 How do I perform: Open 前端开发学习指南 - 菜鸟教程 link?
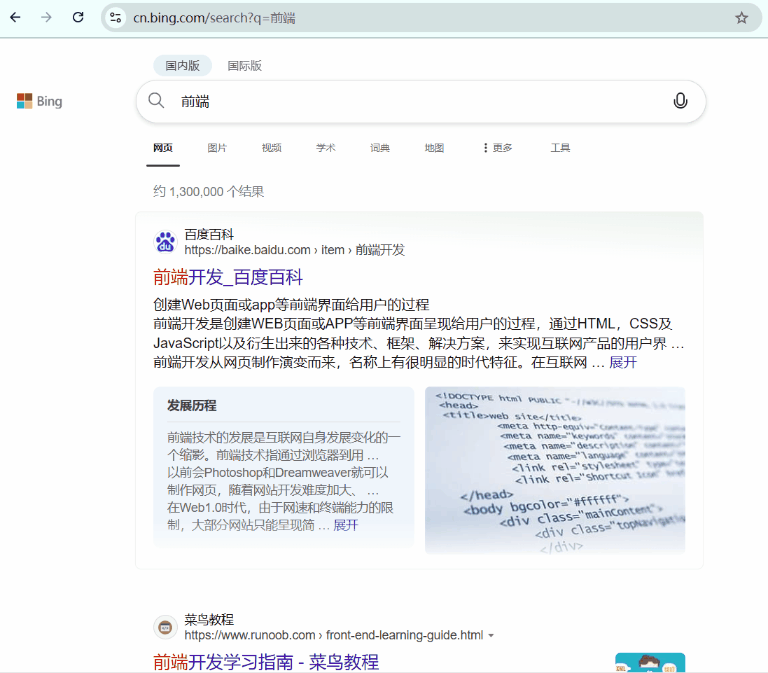[x=266, y=661]
